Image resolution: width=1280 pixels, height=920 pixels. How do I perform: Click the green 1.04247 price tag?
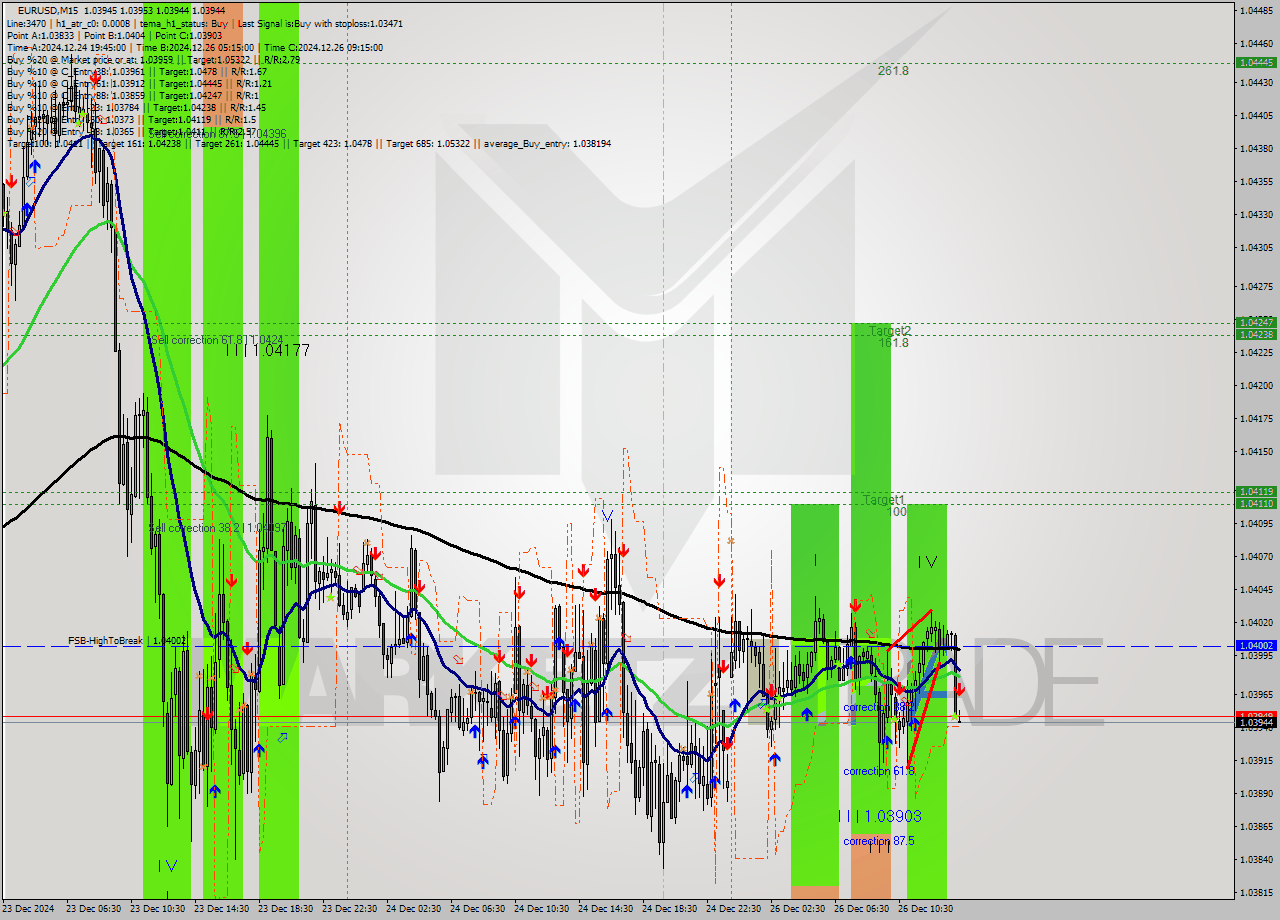[x=1256, y=322]
